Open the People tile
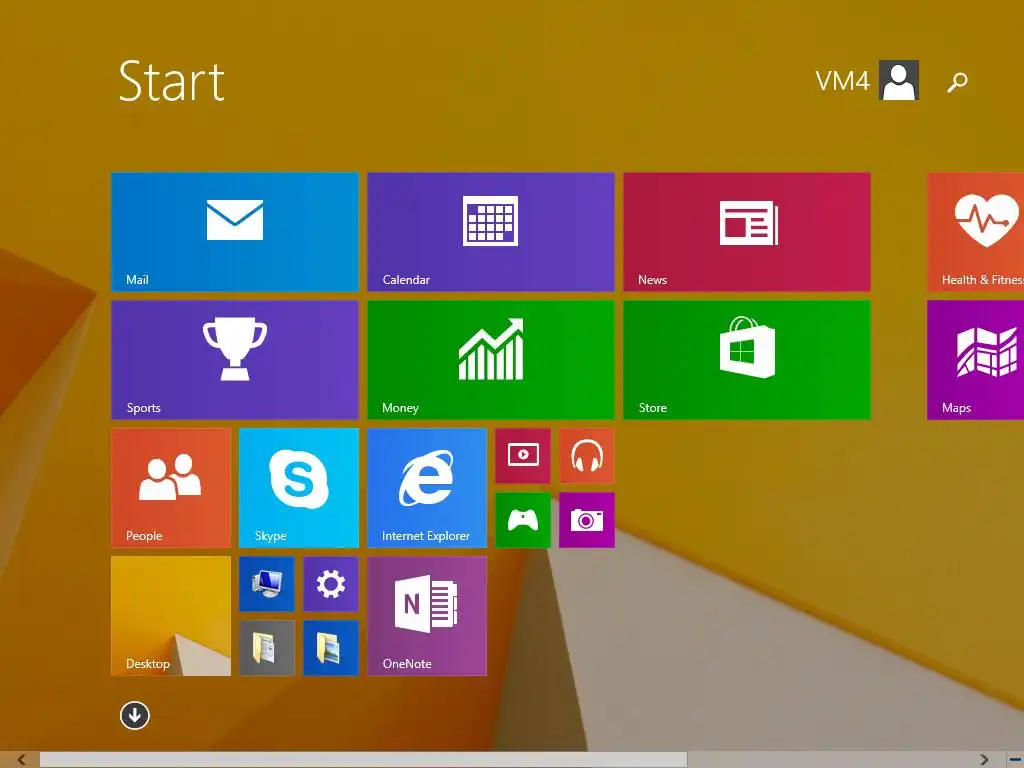Screen dimensions: 1024x768 pos(171,488)
